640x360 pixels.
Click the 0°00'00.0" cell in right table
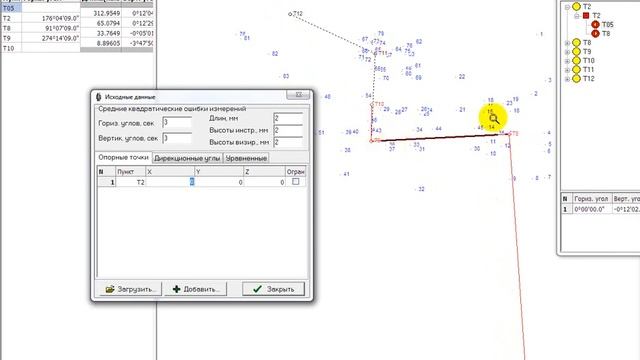pos(591,209)
